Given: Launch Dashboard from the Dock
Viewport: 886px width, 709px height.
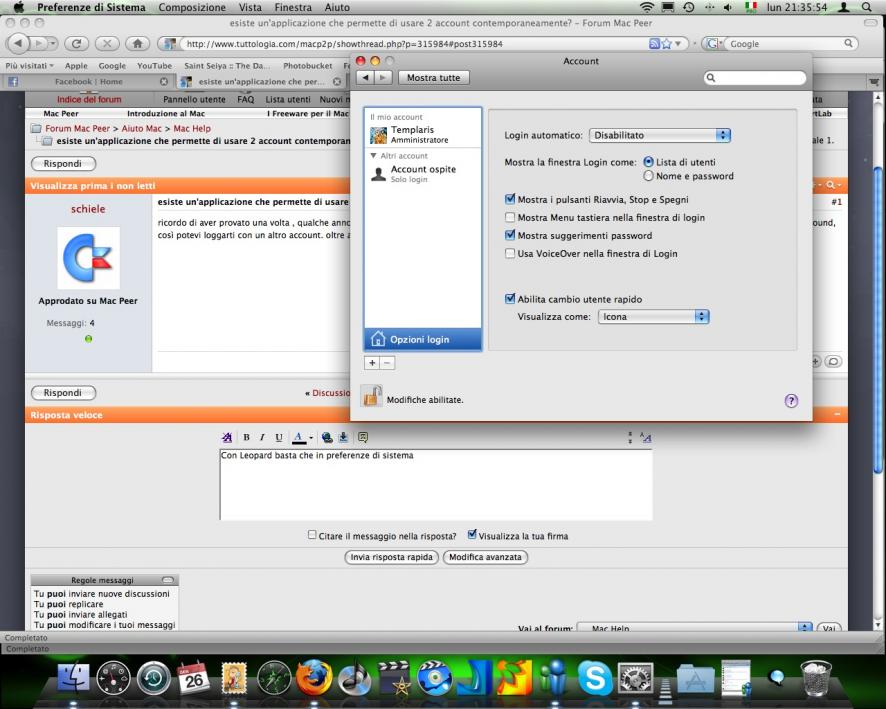Looking at the screenshot, I should [113, 678].
